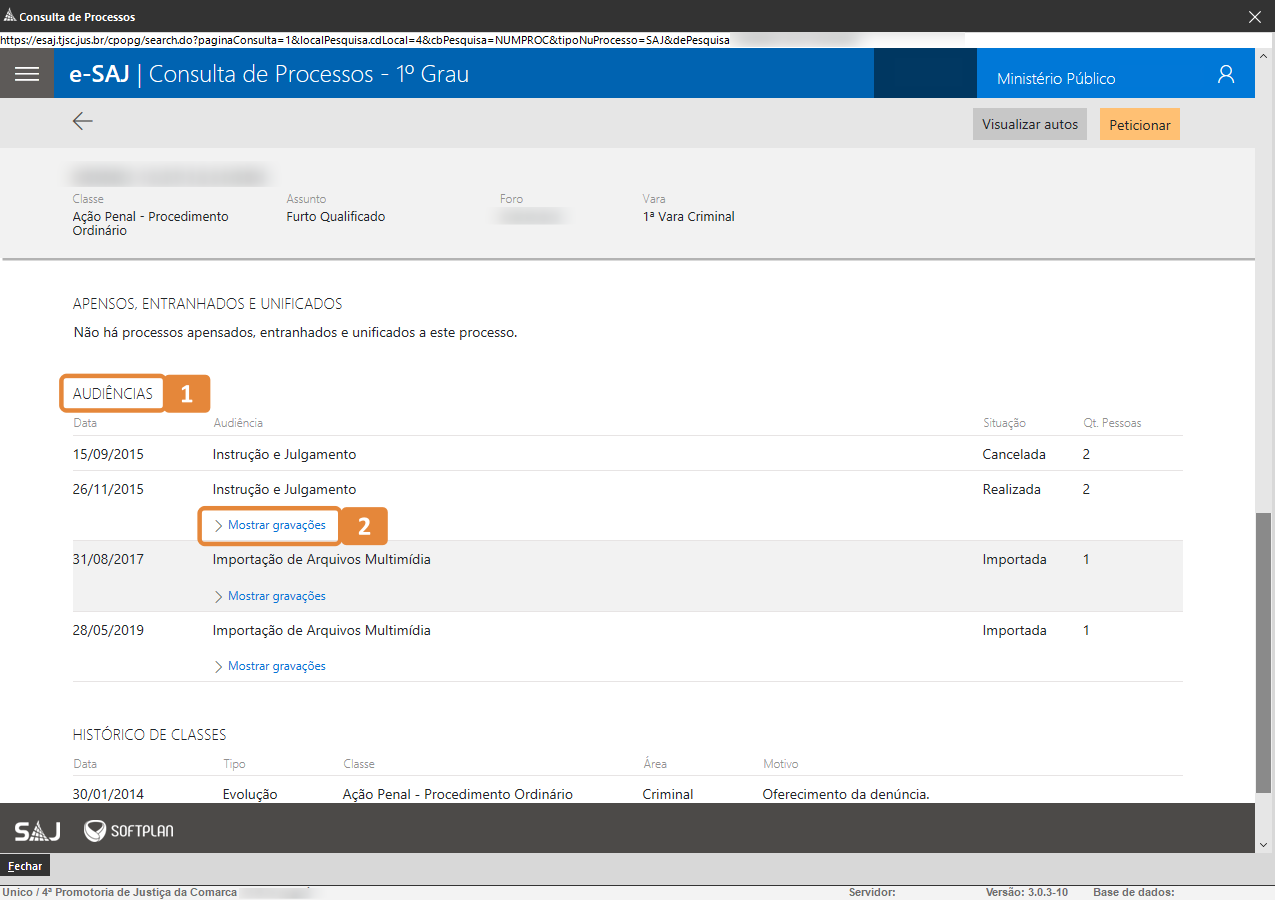
Task: Go back using the left arrow
Action: (82, 121)
